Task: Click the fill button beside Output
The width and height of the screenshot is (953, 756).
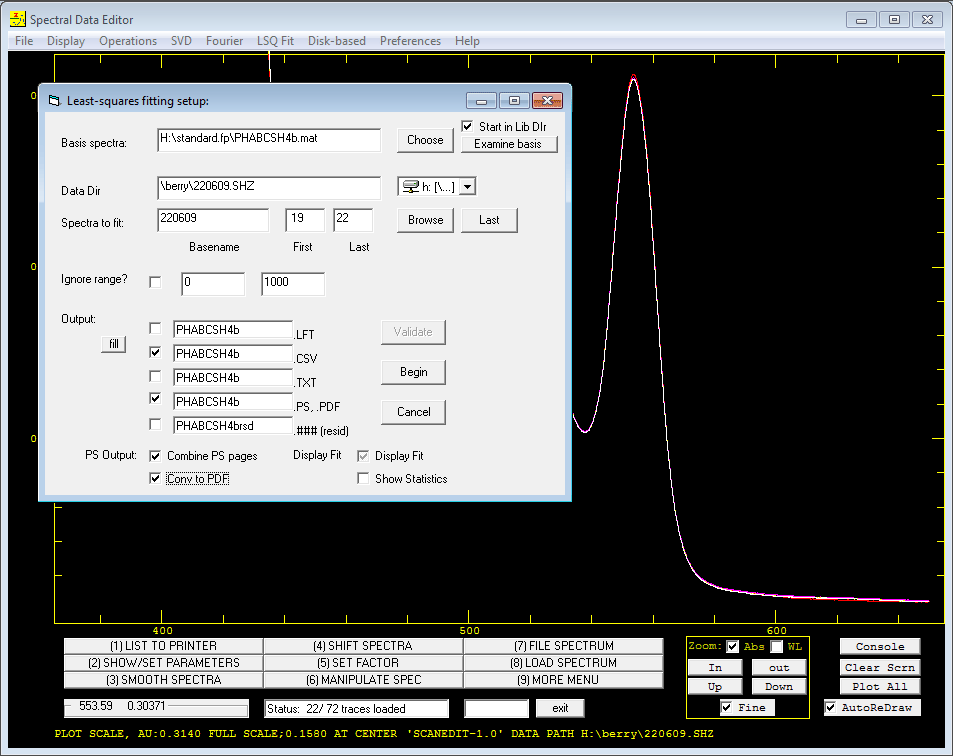Action: point(114,344)
